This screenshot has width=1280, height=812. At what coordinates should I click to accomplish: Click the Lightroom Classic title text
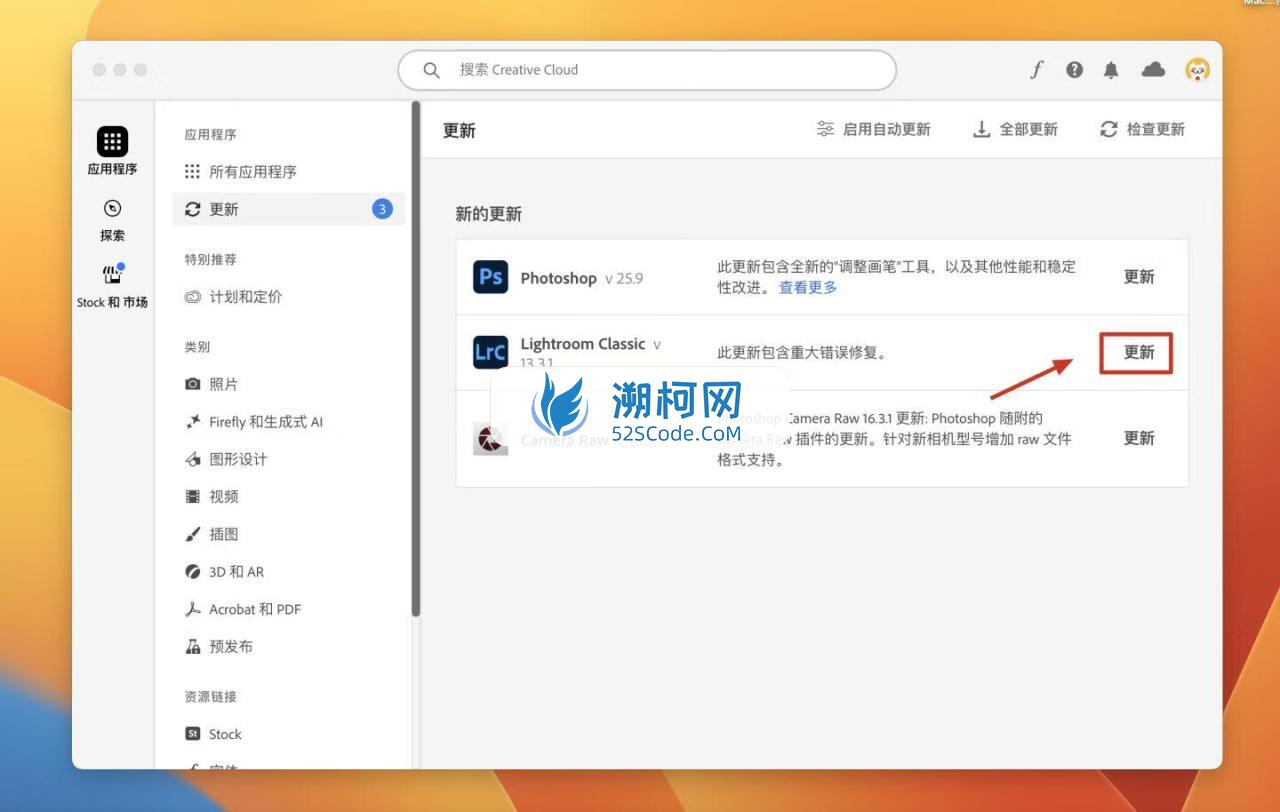583,344
